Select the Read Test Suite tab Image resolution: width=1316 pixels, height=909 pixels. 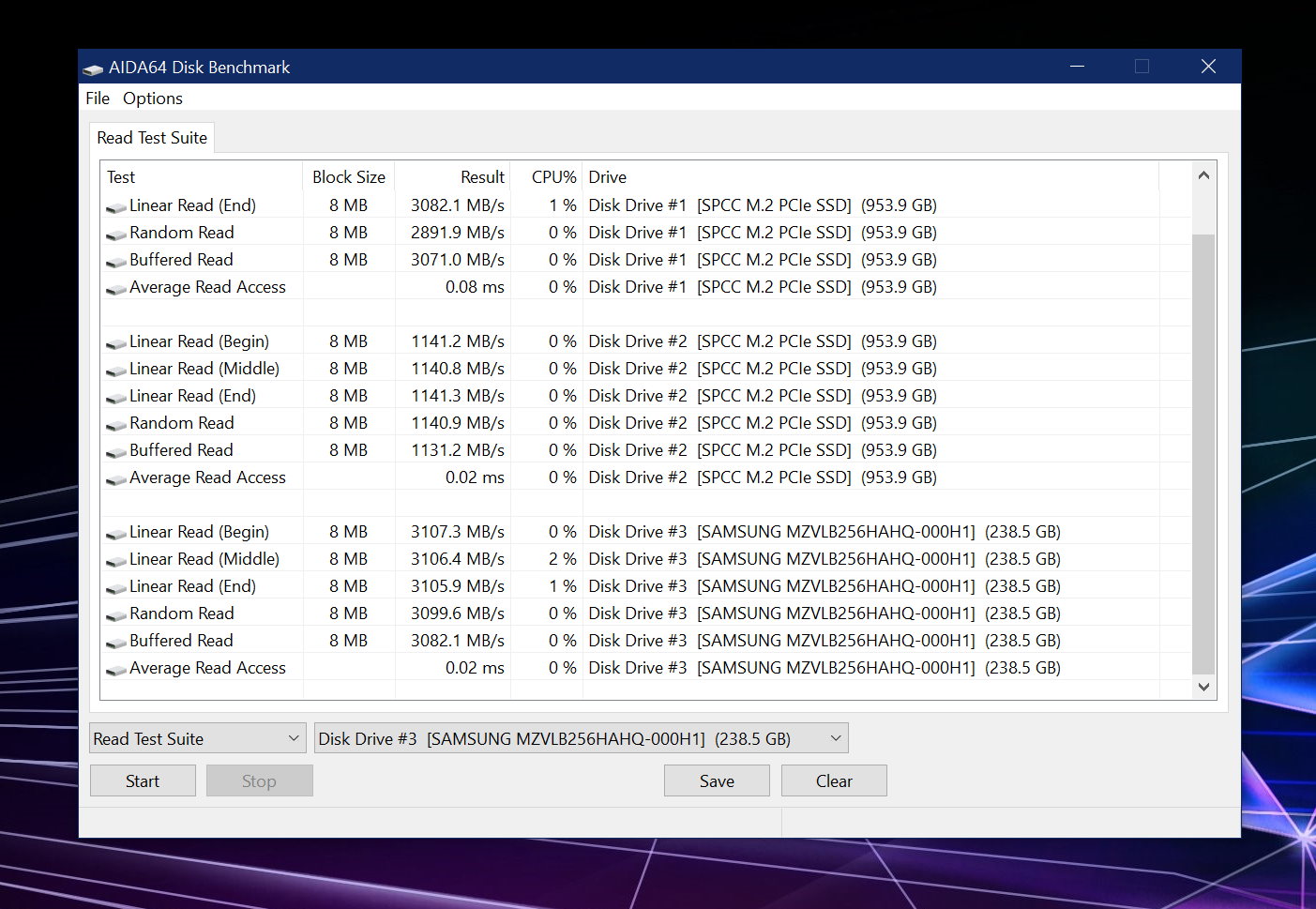tap(152, 138)
